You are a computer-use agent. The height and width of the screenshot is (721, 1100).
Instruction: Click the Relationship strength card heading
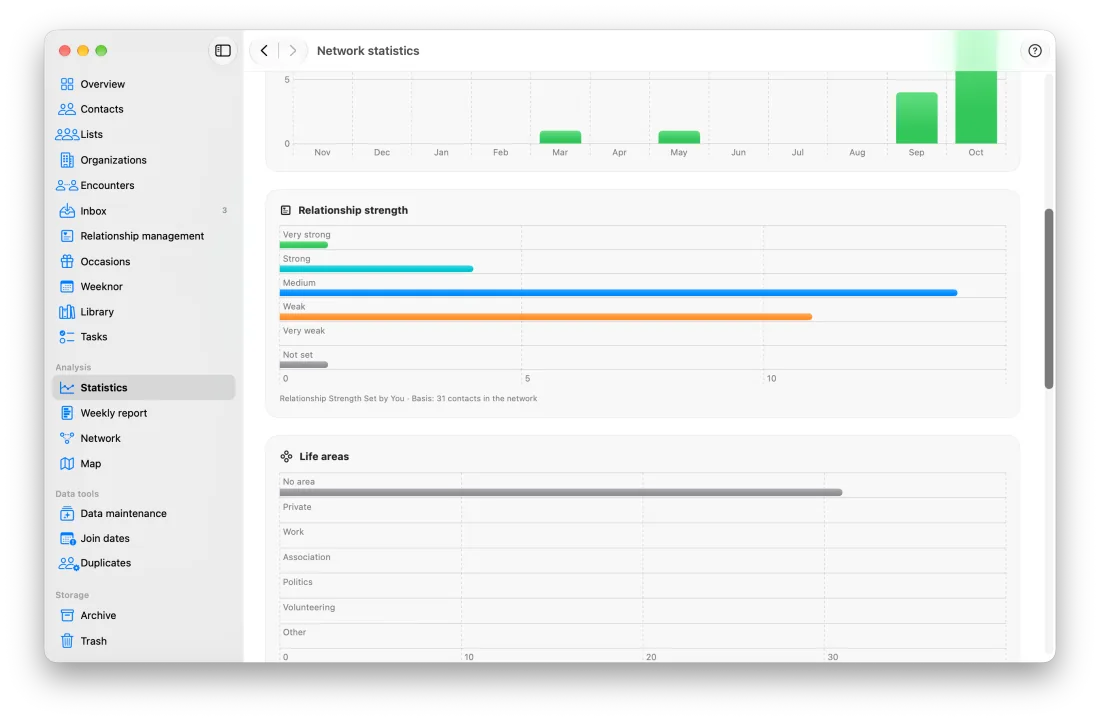(353, 210)
